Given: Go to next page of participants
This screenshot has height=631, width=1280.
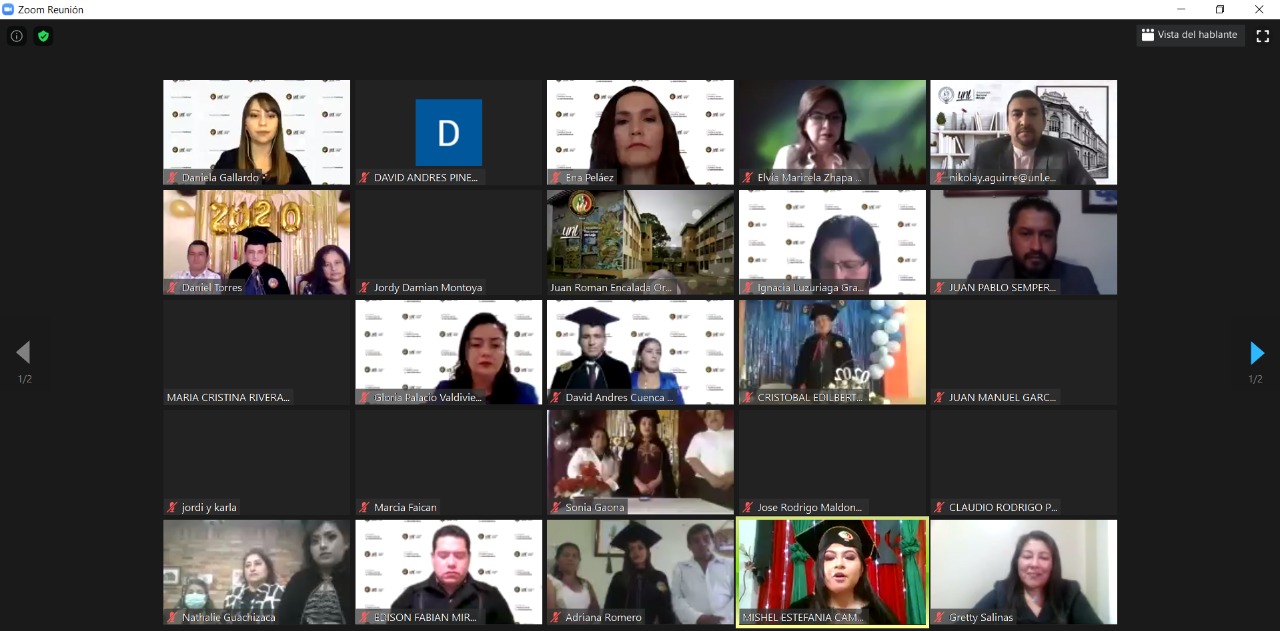Looking at the screenshot, I should [x=1256, y=353].
